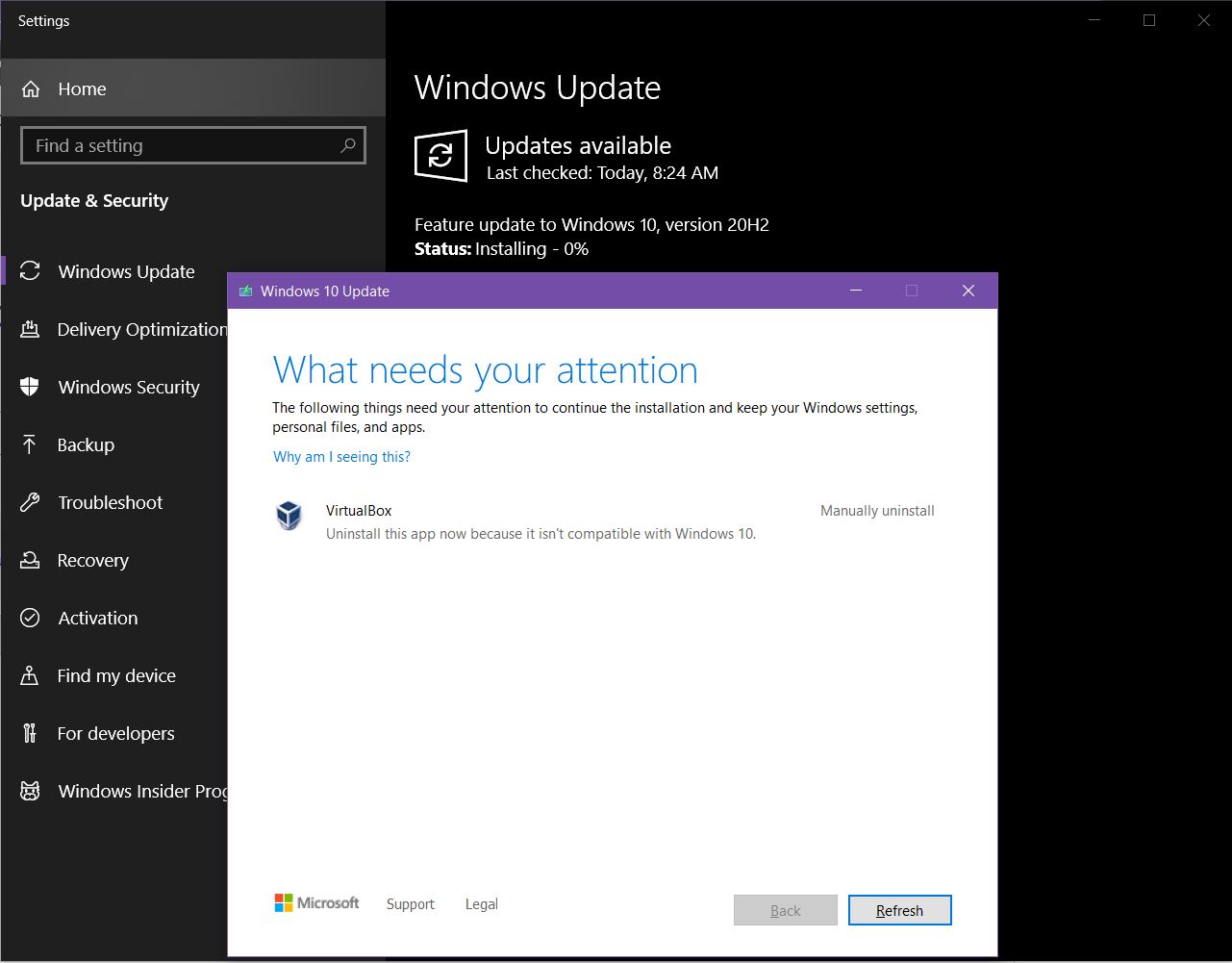This screenshot has height=963, width=1232.
Task: Open Windows Insider Program page
Action: pos(113,791)
